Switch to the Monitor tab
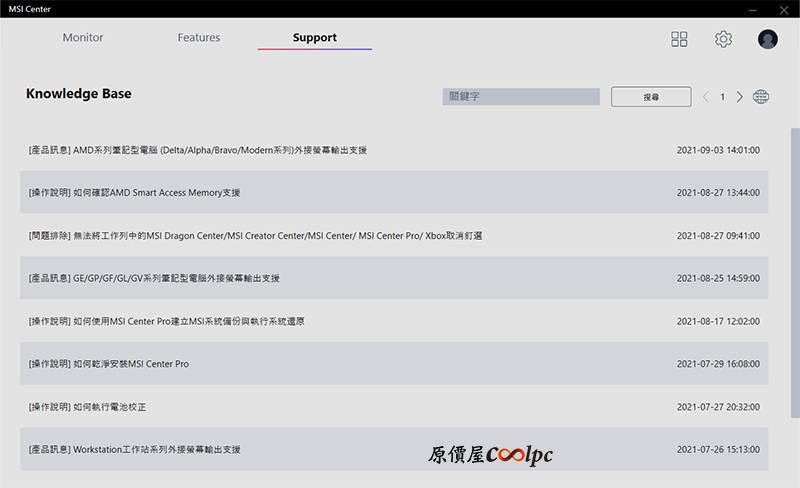Image resolution: width=800 pixels, height=488 pixels. (x=83, y=37)
